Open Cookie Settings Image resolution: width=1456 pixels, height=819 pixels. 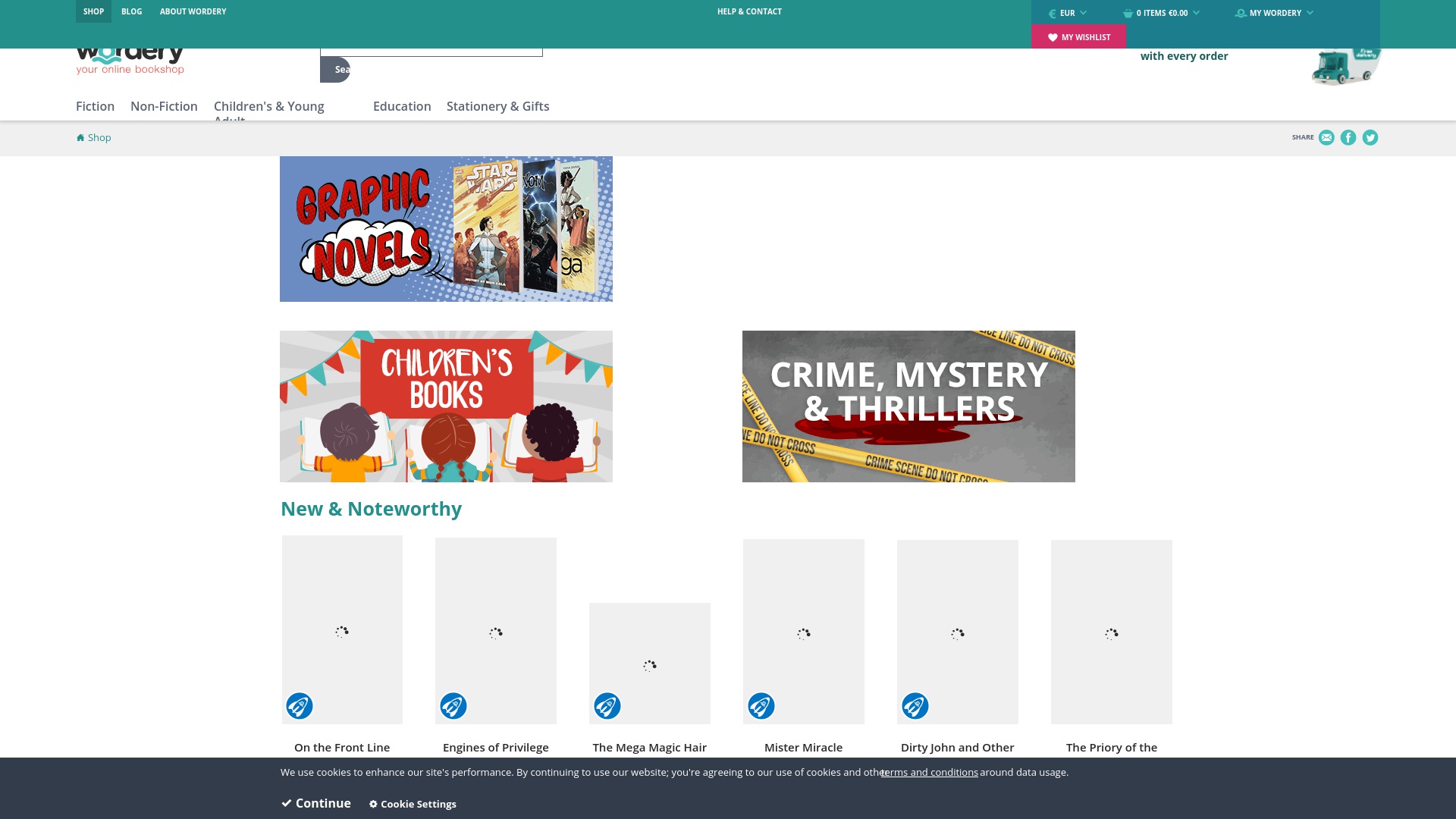coord(413,804)
